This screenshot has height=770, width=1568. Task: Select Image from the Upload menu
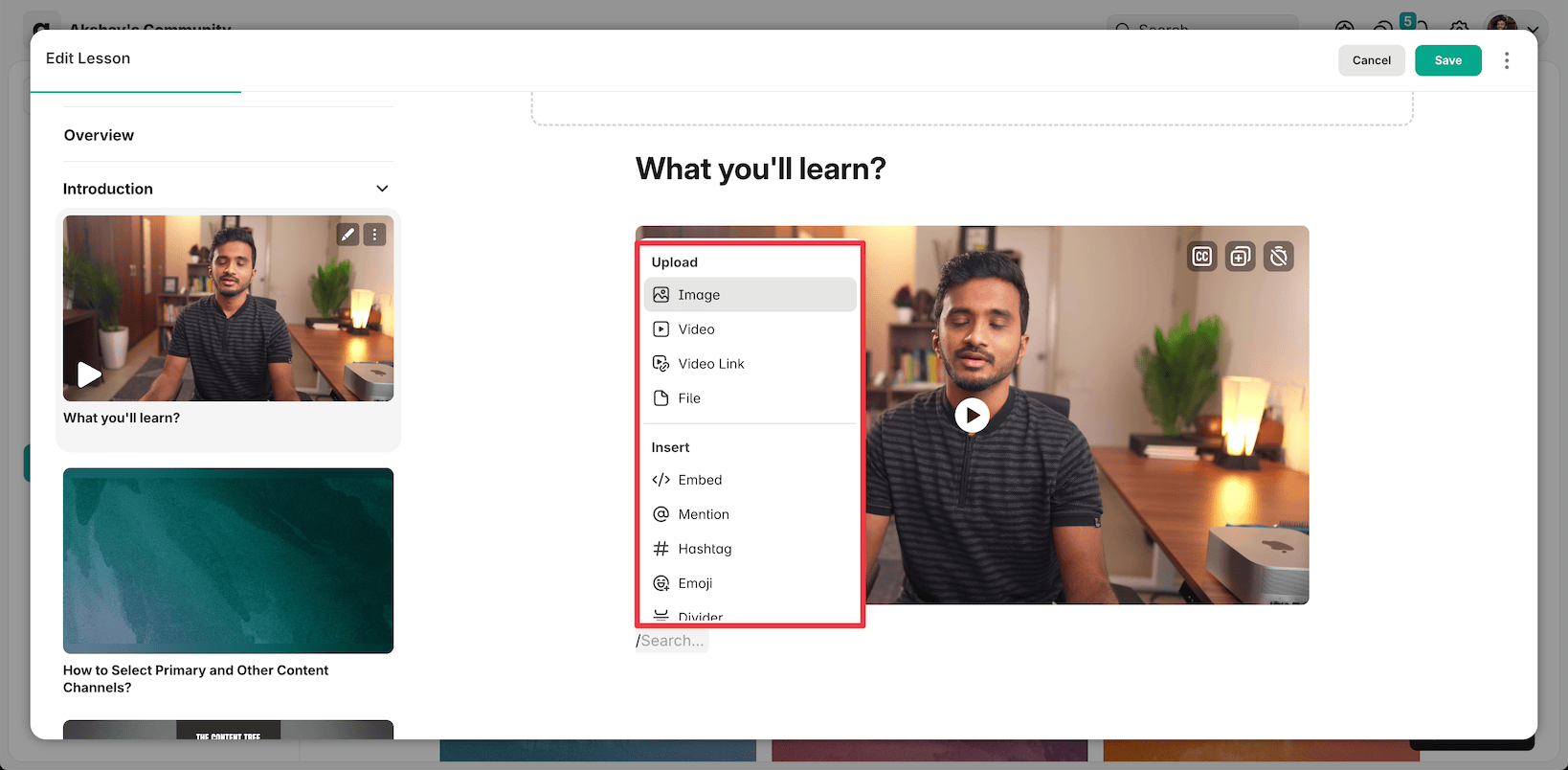[699, 295]
